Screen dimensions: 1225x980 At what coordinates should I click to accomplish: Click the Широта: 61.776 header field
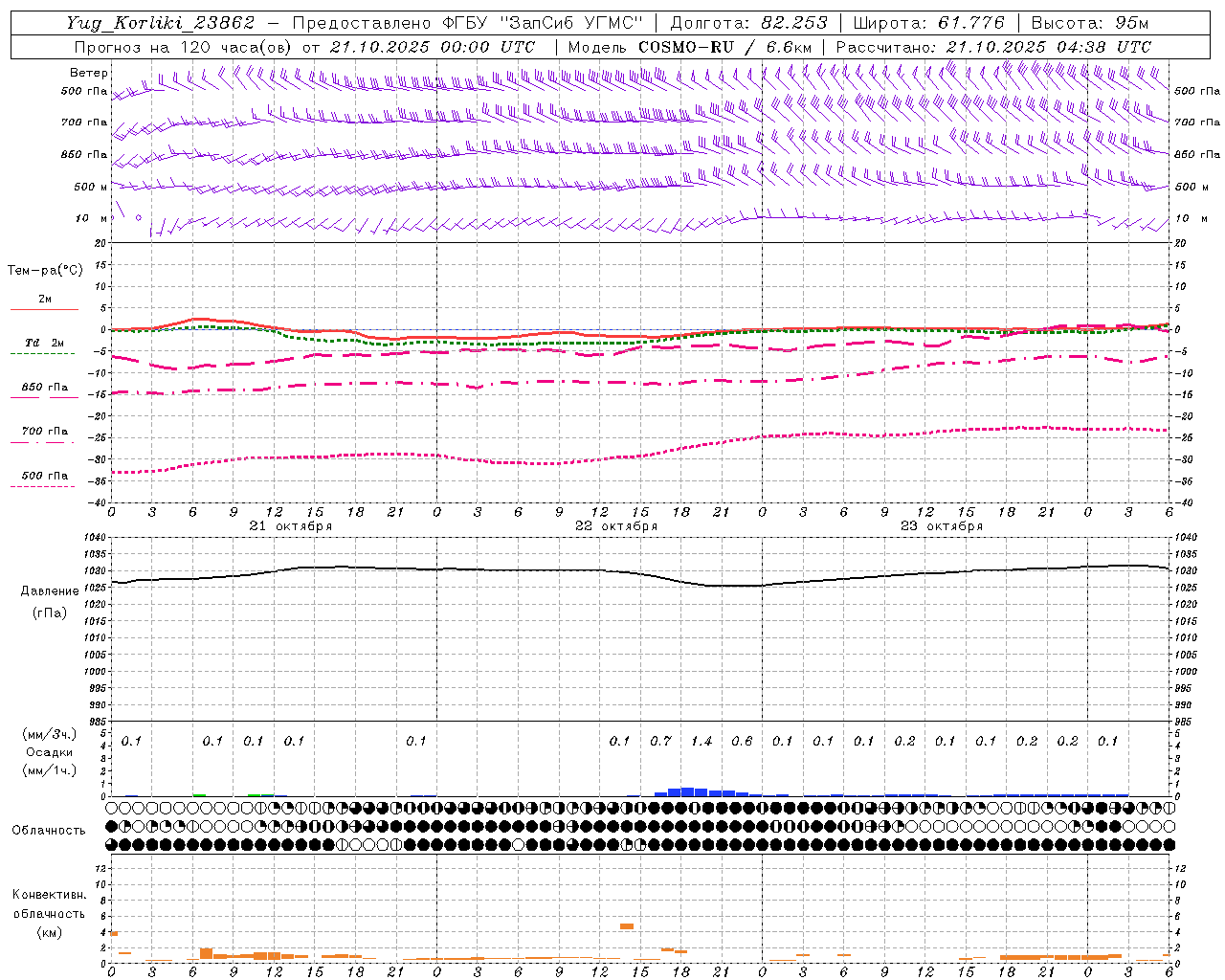928,23
